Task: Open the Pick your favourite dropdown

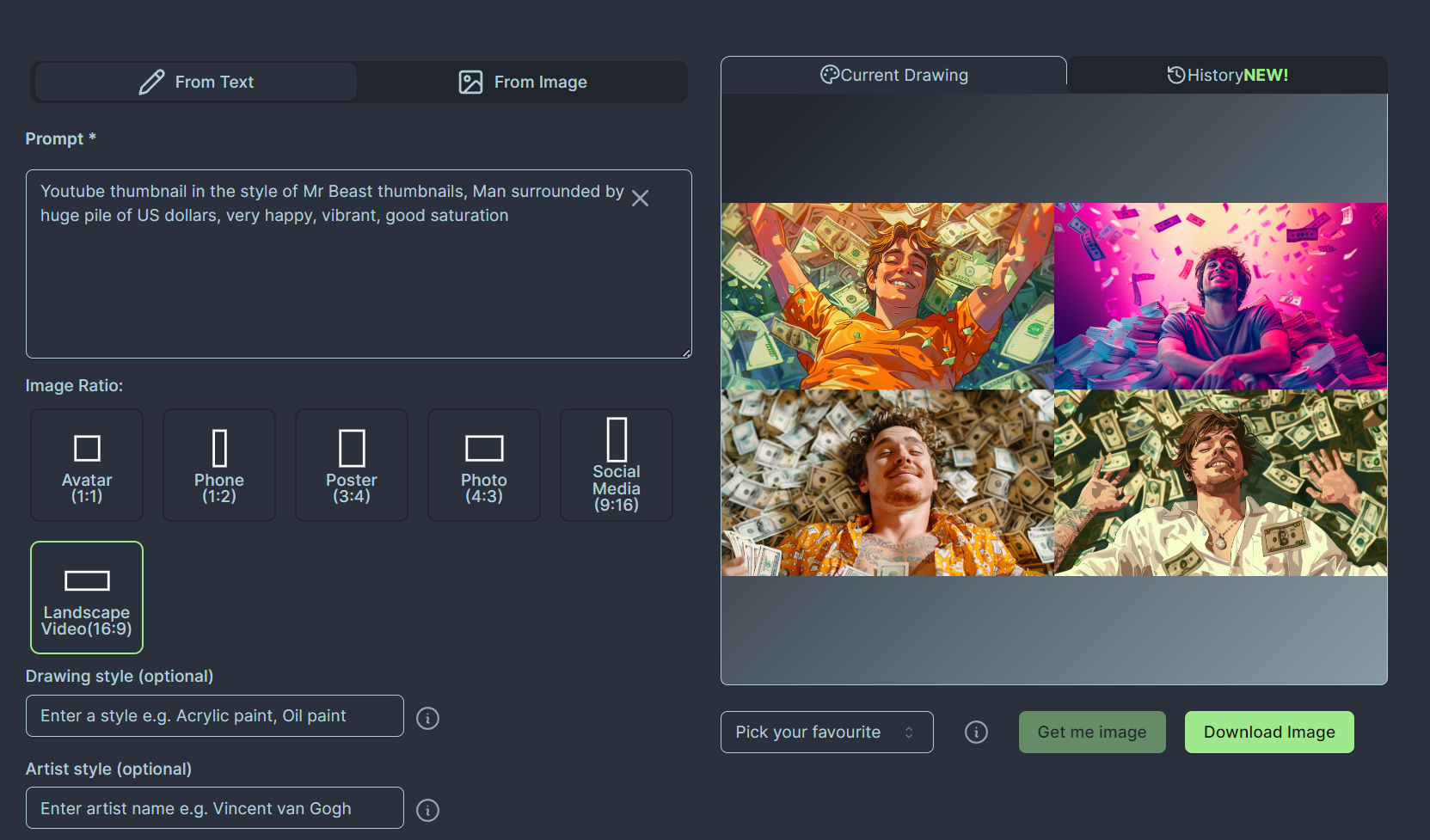Action: (826, 732)
